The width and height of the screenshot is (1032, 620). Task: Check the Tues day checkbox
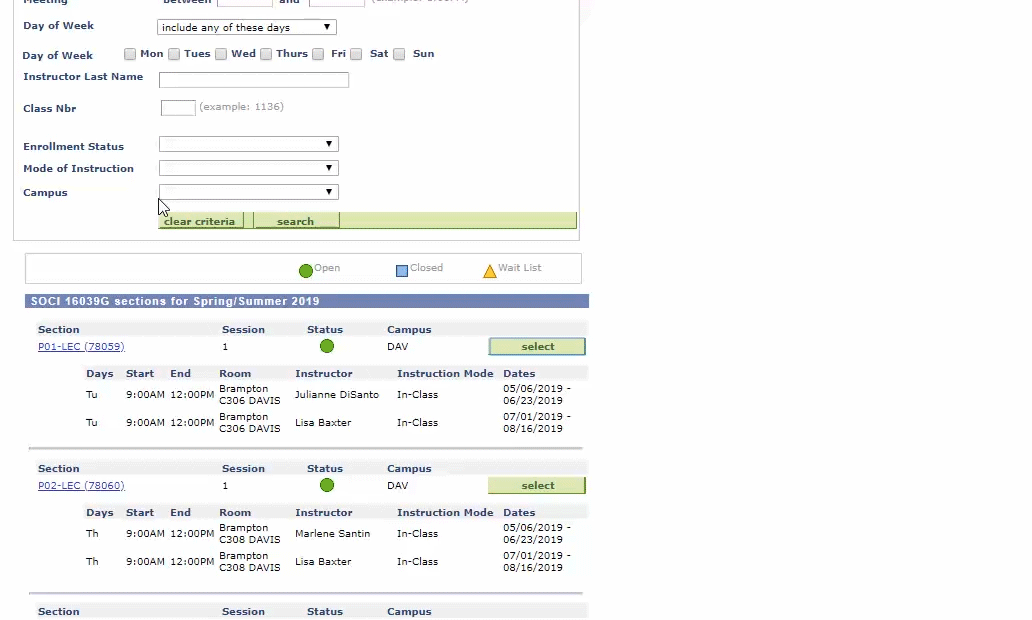point(174,54)
